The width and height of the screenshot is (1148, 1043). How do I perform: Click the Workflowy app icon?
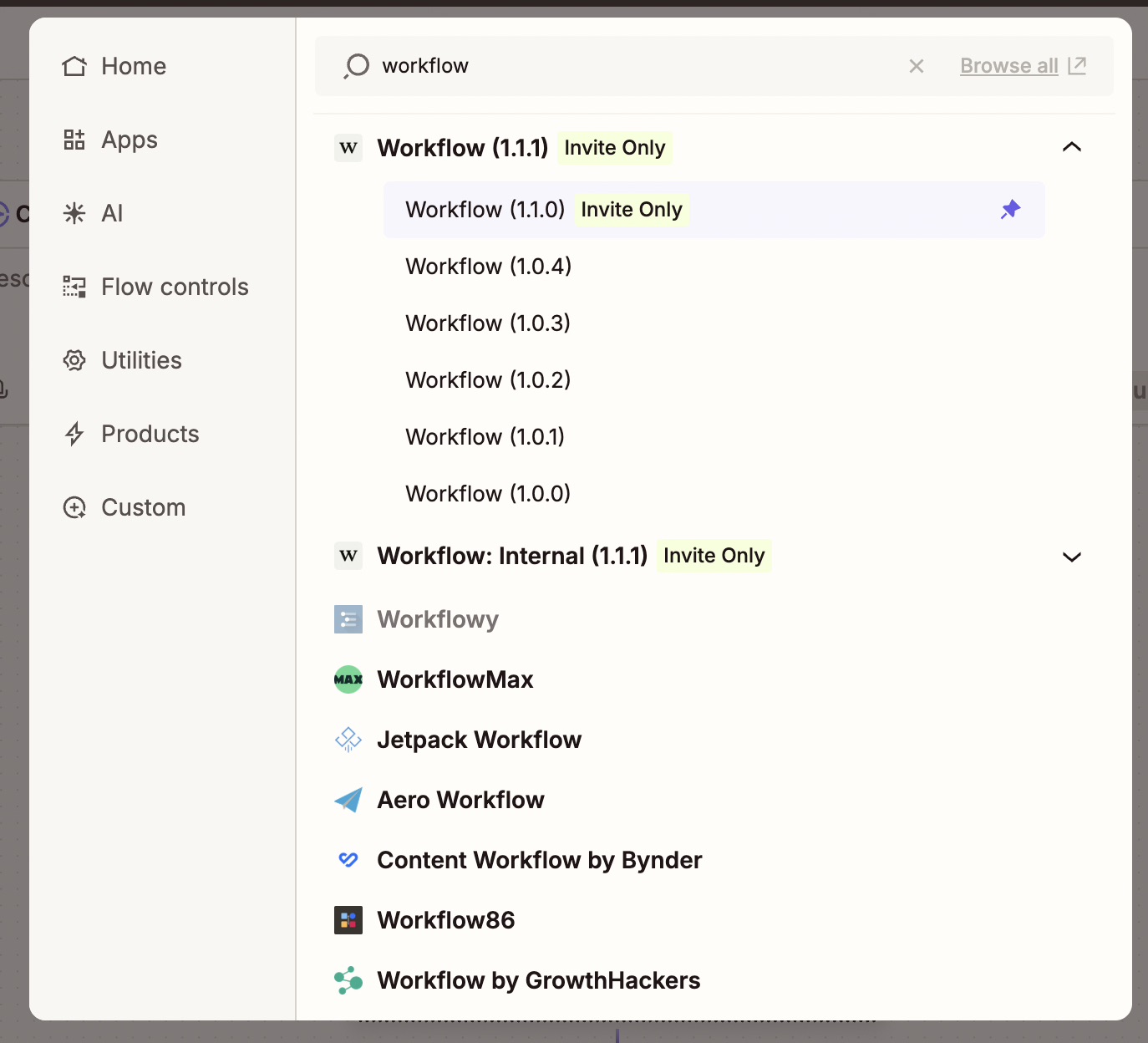tap(348, 619)
